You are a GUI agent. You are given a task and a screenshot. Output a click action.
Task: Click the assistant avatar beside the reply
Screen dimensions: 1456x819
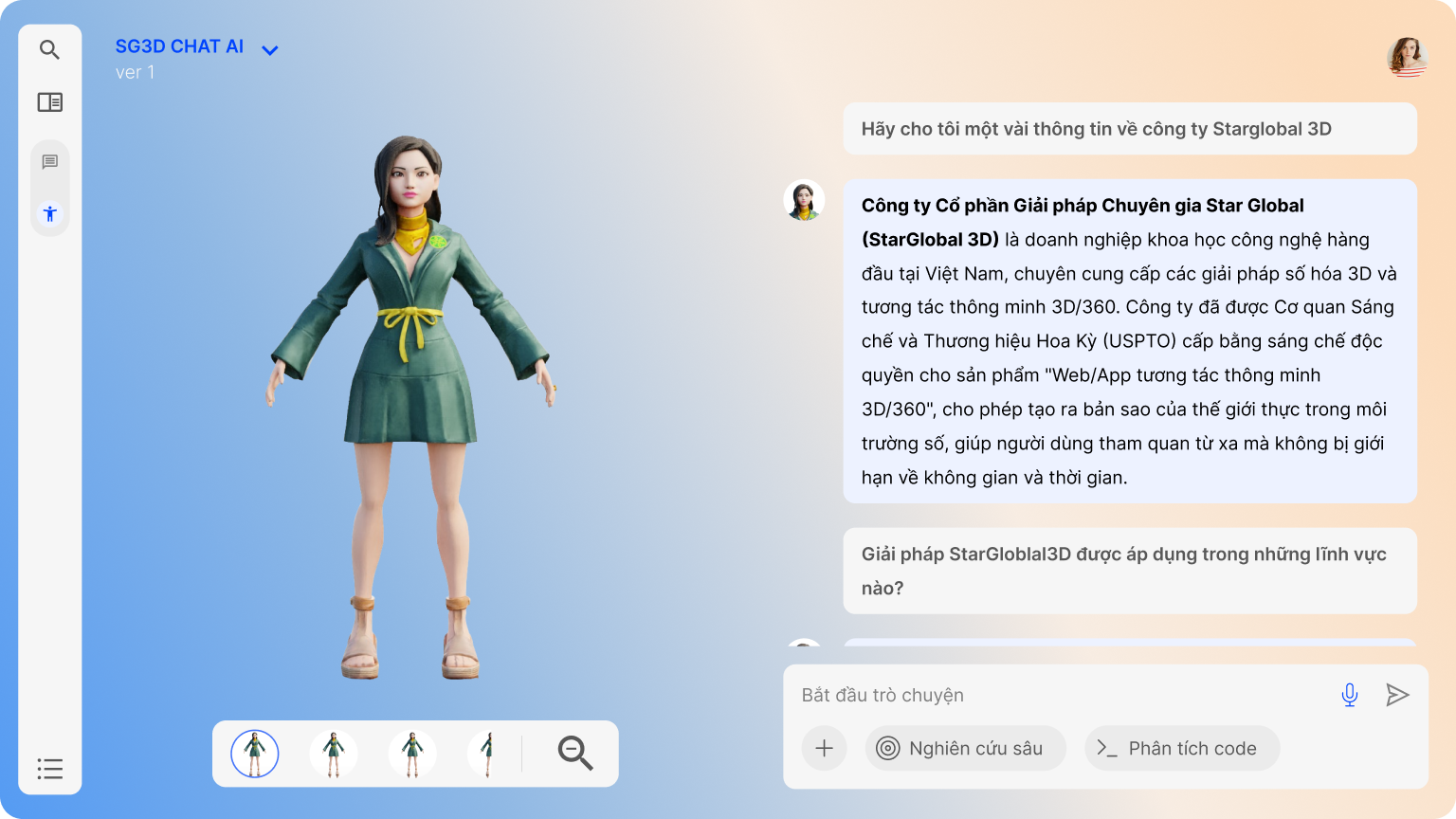coord(804,201)
